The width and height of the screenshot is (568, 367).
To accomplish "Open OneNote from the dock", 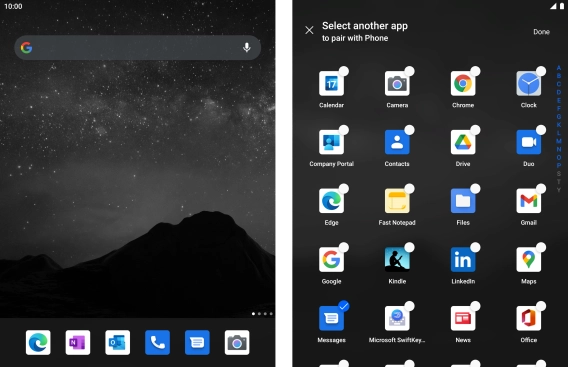I will point(78,342).
